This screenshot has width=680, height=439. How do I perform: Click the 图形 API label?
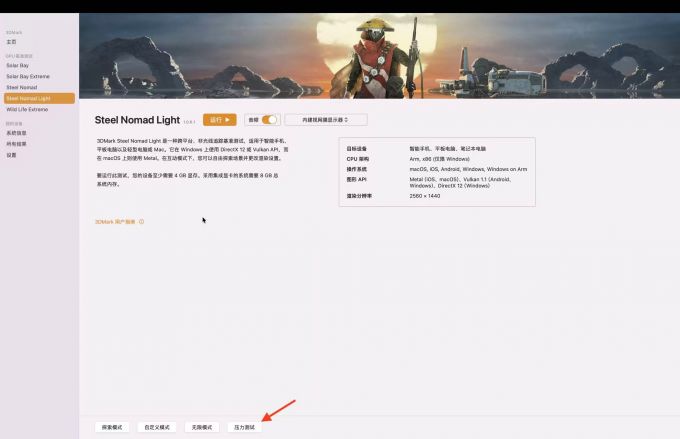[356, 179]
